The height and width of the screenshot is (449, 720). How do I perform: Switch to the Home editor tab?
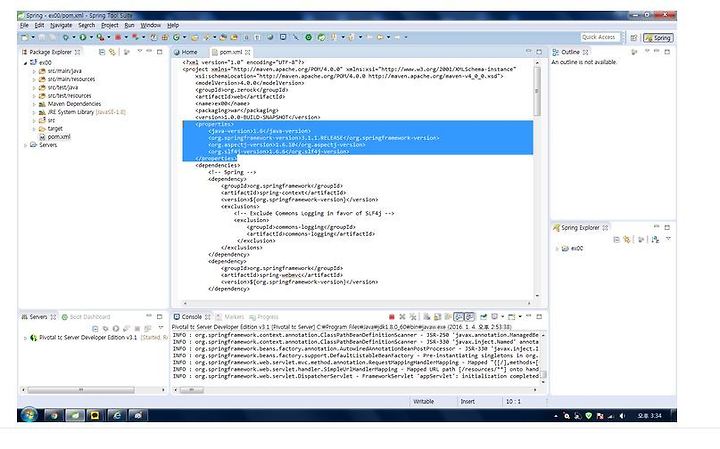186,52
